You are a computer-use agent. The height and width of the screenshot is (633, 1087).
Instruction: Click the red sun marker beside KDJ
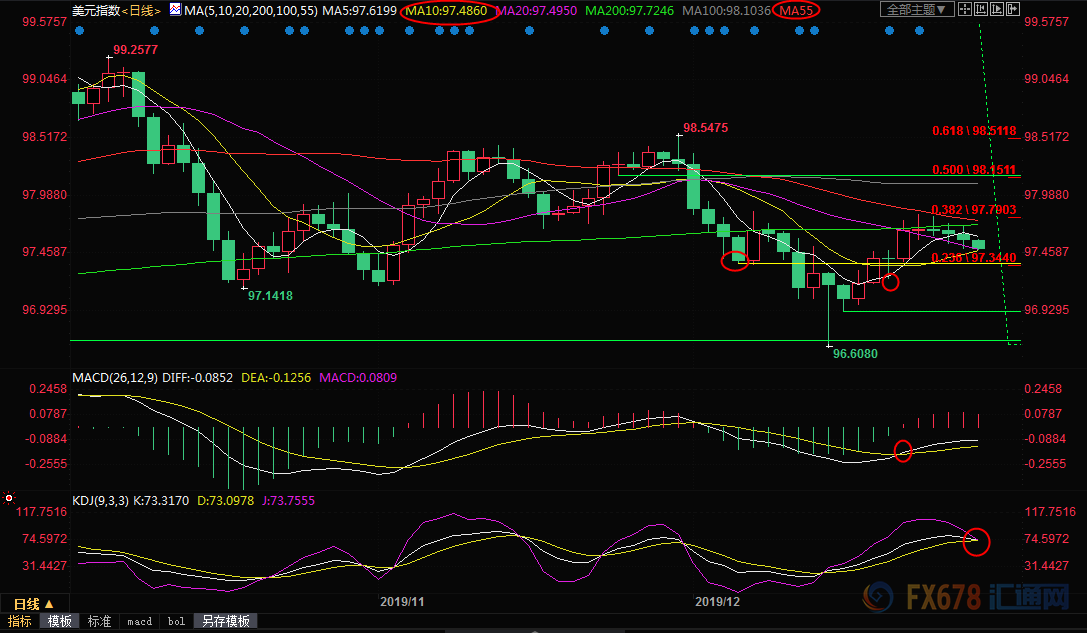click(x=9, y=497)
